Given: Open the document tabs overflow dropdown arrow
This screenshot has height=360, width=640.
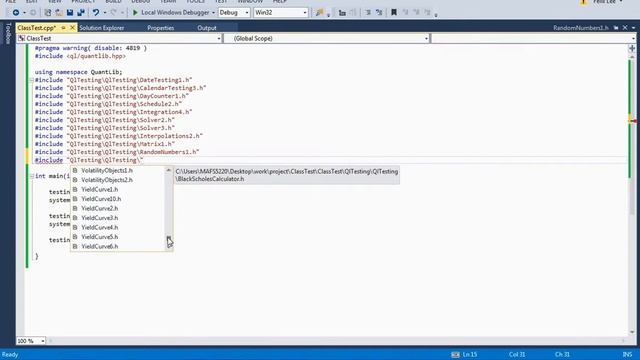Looking at the screenshot, I should [x=633, y=28].
